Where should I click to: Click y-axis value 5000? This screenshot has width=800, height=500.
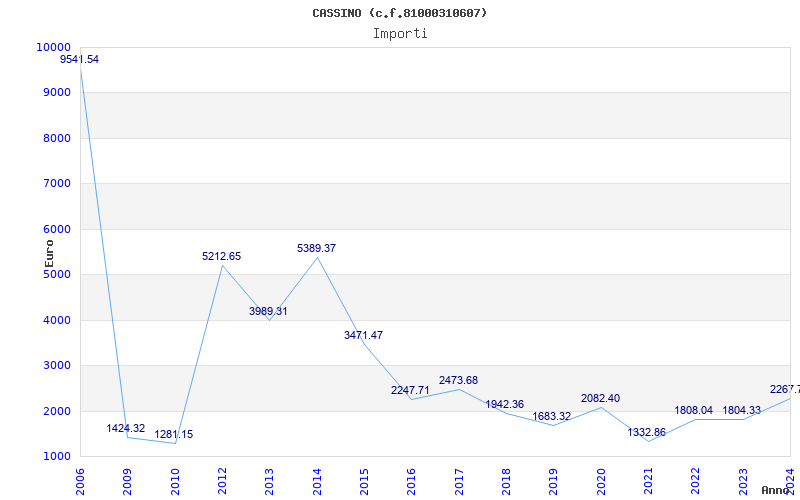tap(57, 274)
